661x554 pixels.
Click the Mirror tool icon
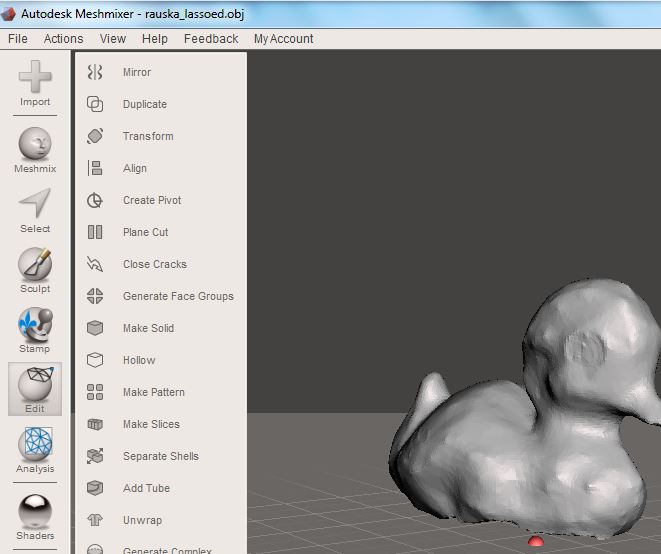click(95, 72)
